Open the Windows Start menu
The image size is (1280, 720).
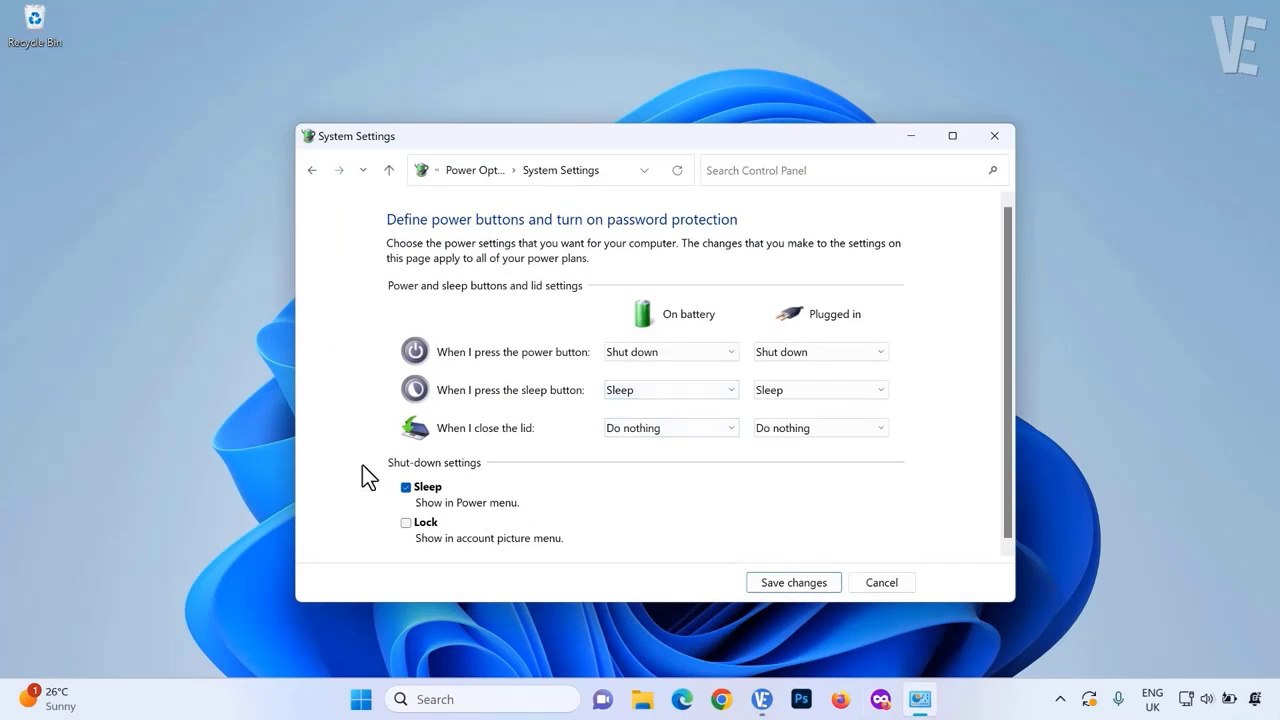point(361,699)
